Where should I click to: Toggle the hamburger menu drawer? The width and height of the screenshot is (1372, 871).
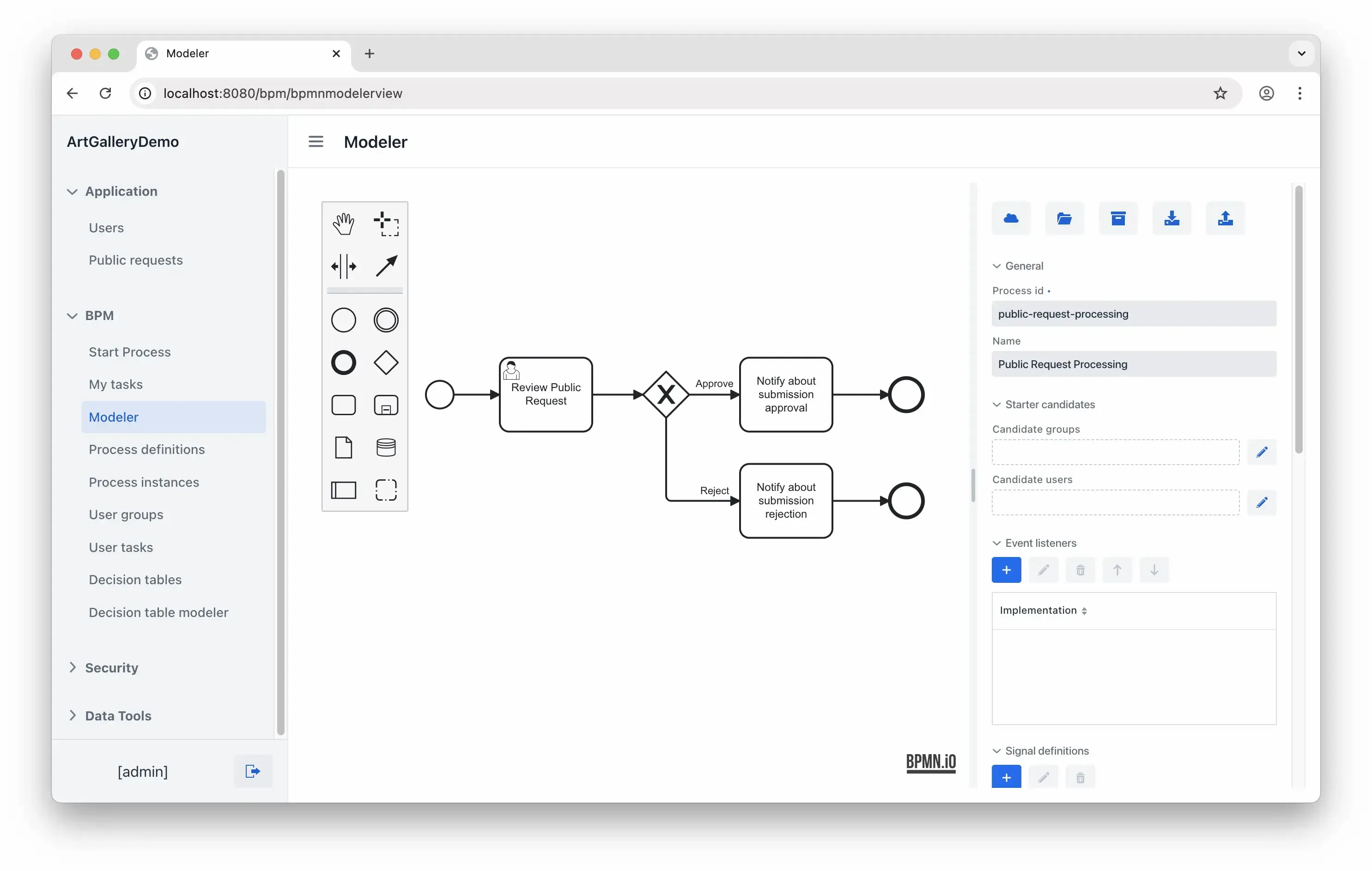click(316, 141)
